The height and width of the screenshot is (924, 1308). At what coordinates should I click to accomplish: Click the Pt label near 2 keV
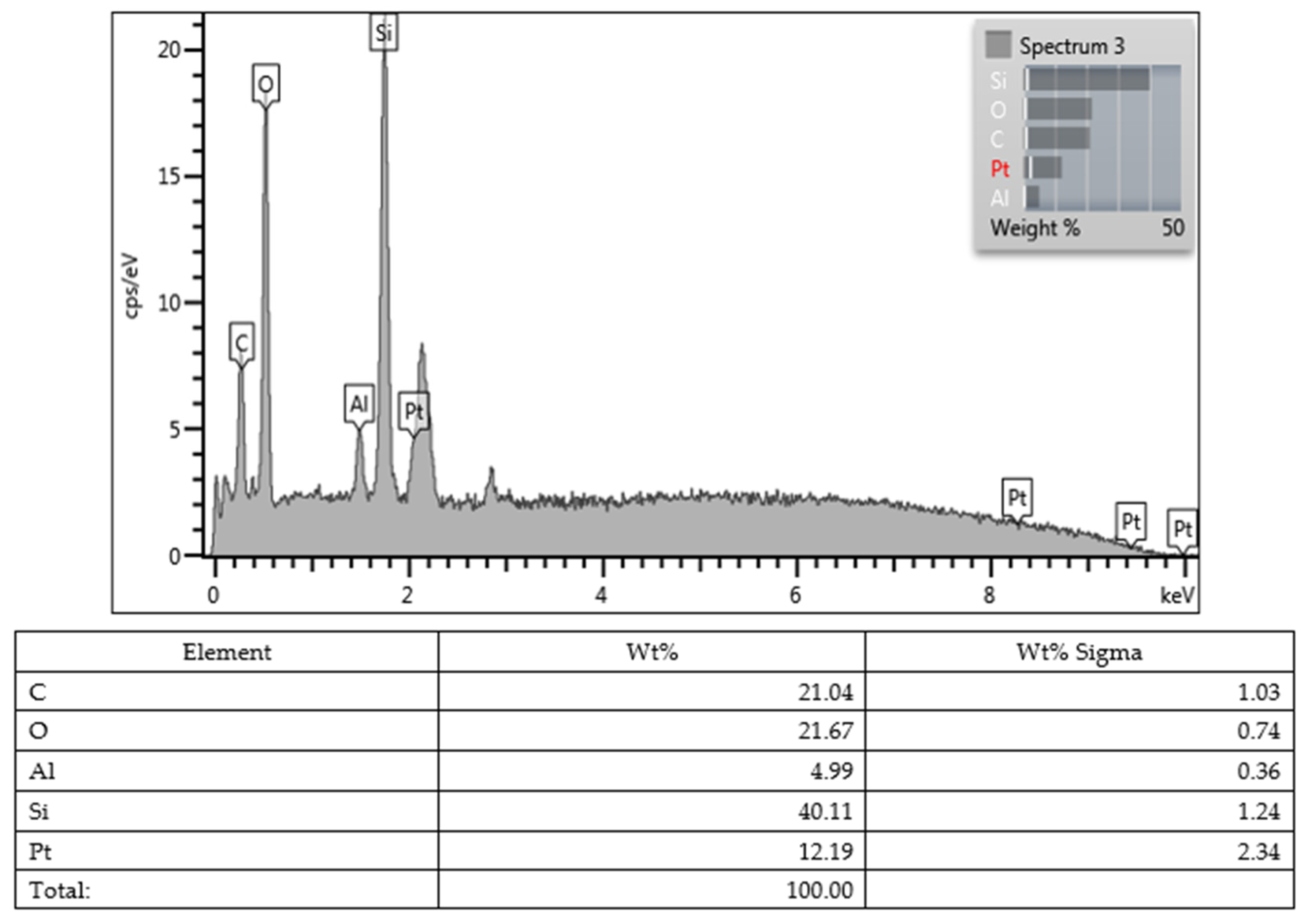coord(414,411)
